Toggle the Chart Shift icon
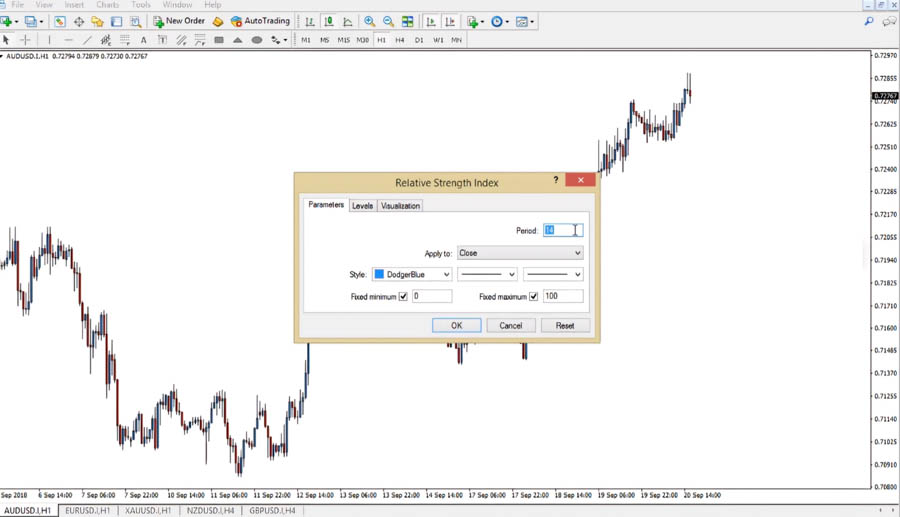This screenshot has height=517, width=900. (x=450, y=21)
